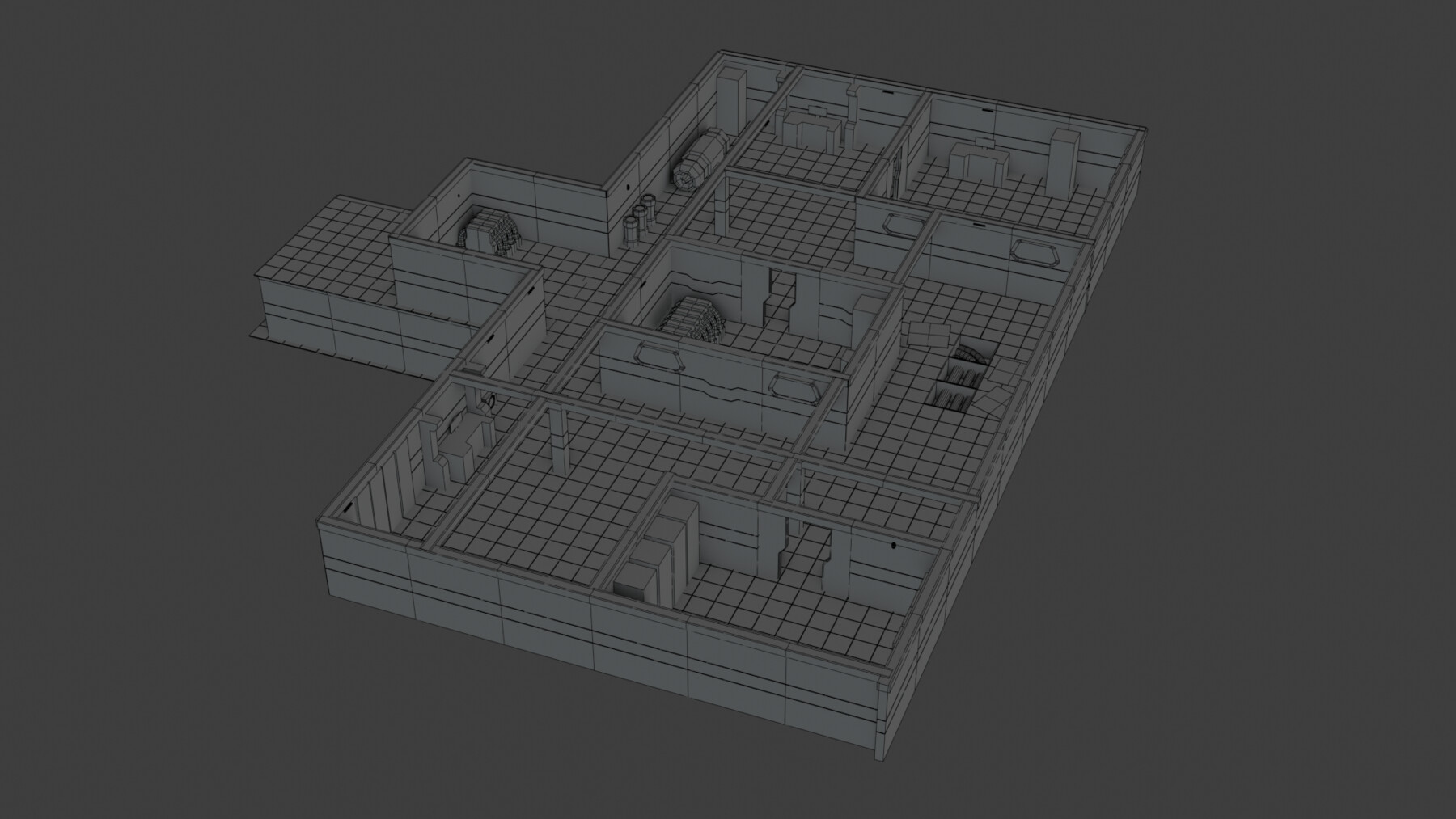
Task: Select the descending staircase in the right-side room
Action: coord(962,374)
